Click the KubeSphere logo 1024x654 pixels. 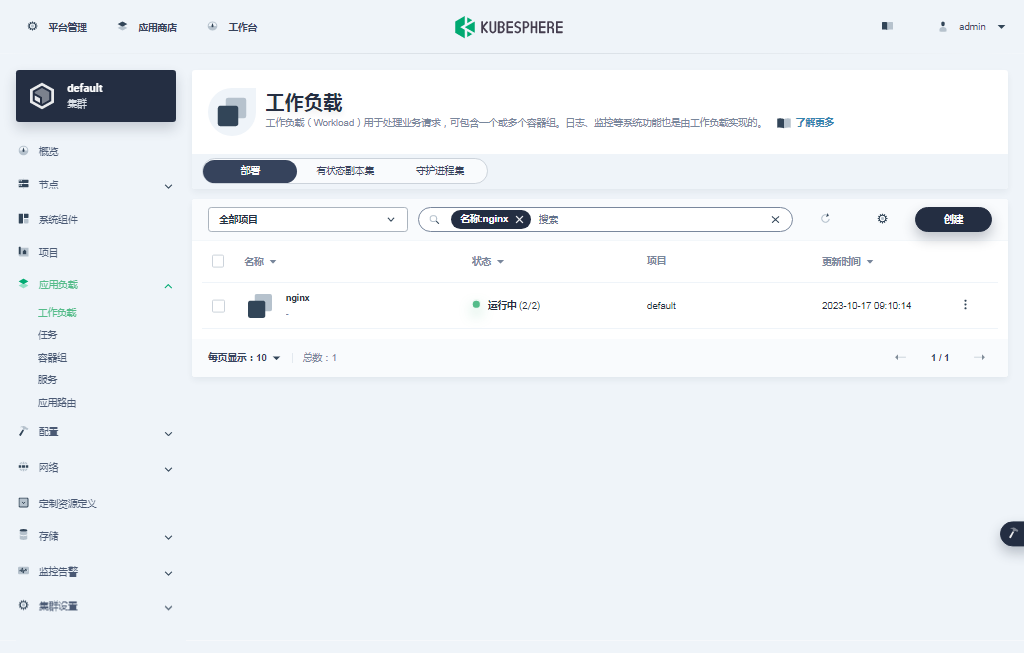coord(509,27)
